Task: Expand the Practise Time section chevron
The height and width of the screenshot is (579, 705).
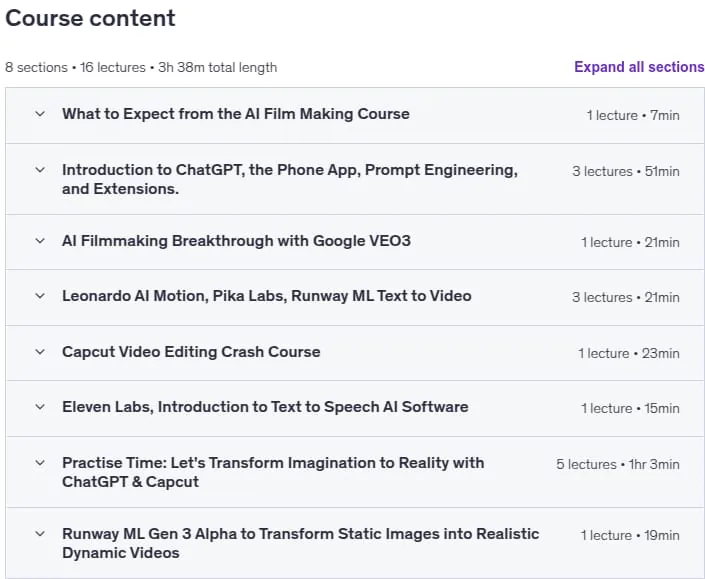Action: pos(40,463)
